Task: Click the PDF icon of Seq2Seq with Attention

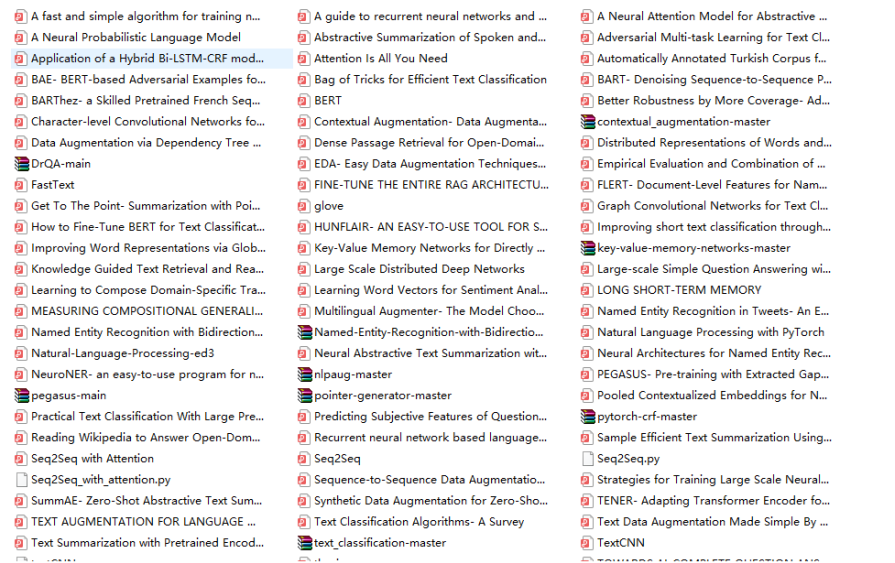Action: click(21, 459)
